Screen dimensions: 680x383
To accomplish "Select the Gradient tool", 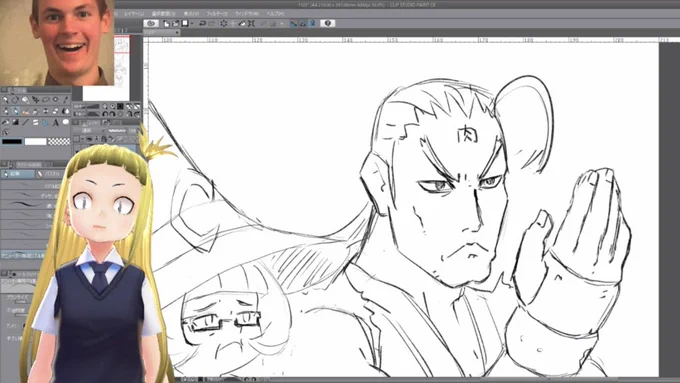I will (16, 122).
